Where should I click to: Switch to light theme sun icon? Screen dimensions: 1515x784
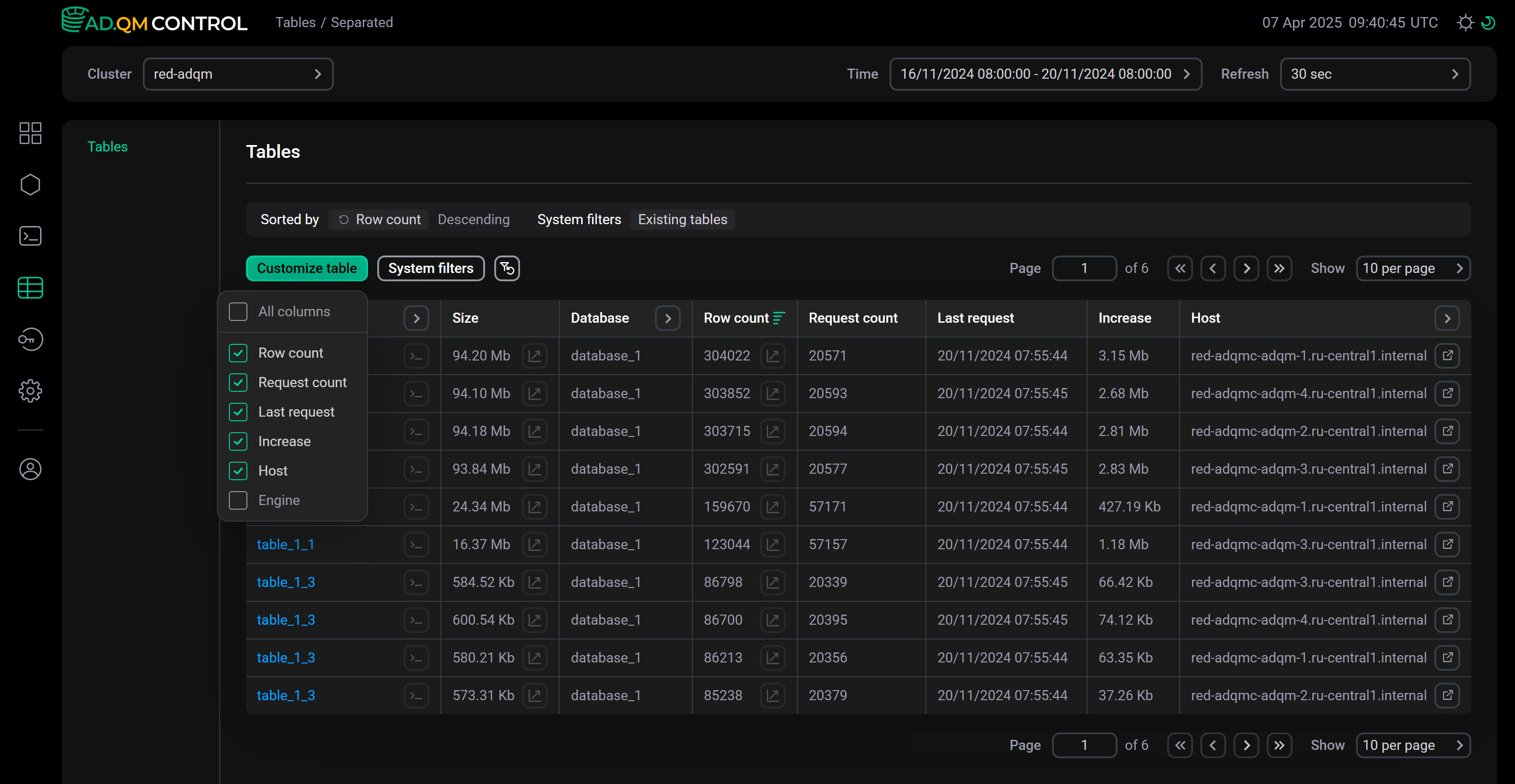(1465, 23)
